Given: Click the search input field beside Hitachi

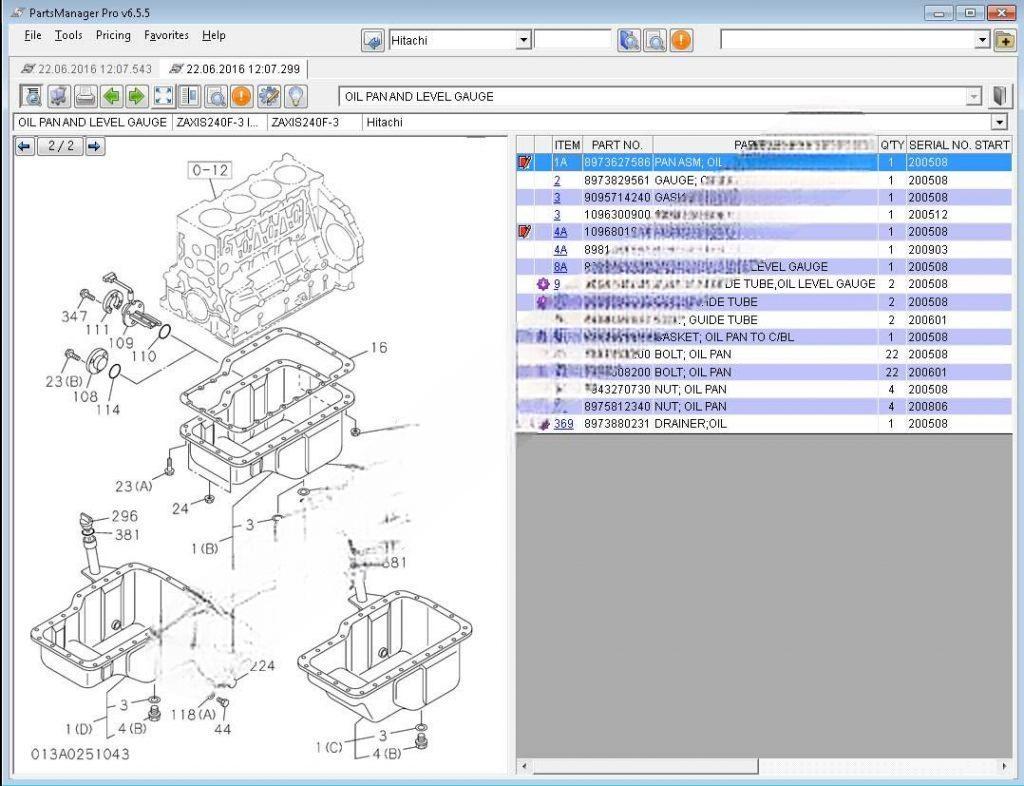Looking at the screenshot, I should click(x=572, y=40).
